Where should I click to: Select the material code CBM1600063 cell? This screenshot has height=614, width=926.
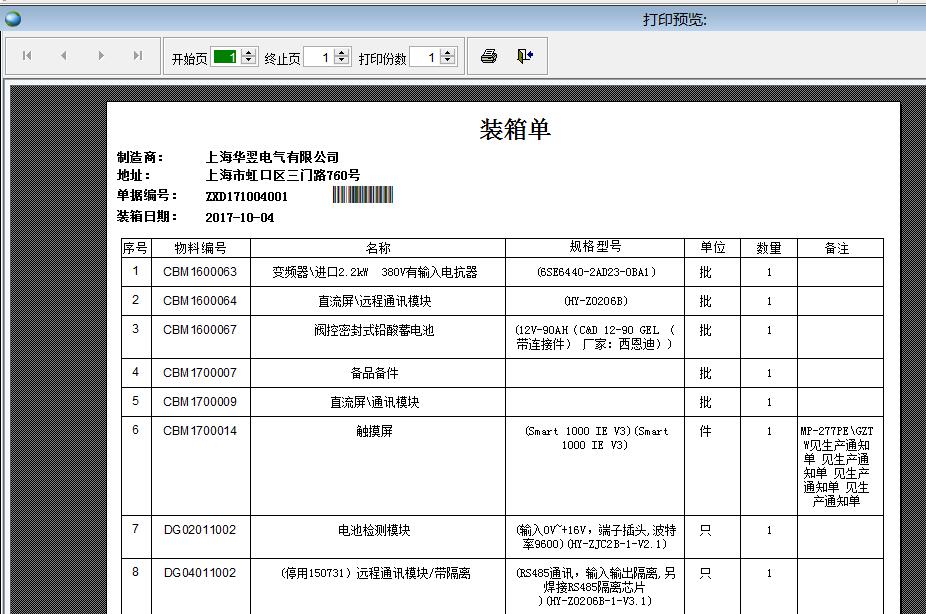pyautogui.click(x=200, y=272)
